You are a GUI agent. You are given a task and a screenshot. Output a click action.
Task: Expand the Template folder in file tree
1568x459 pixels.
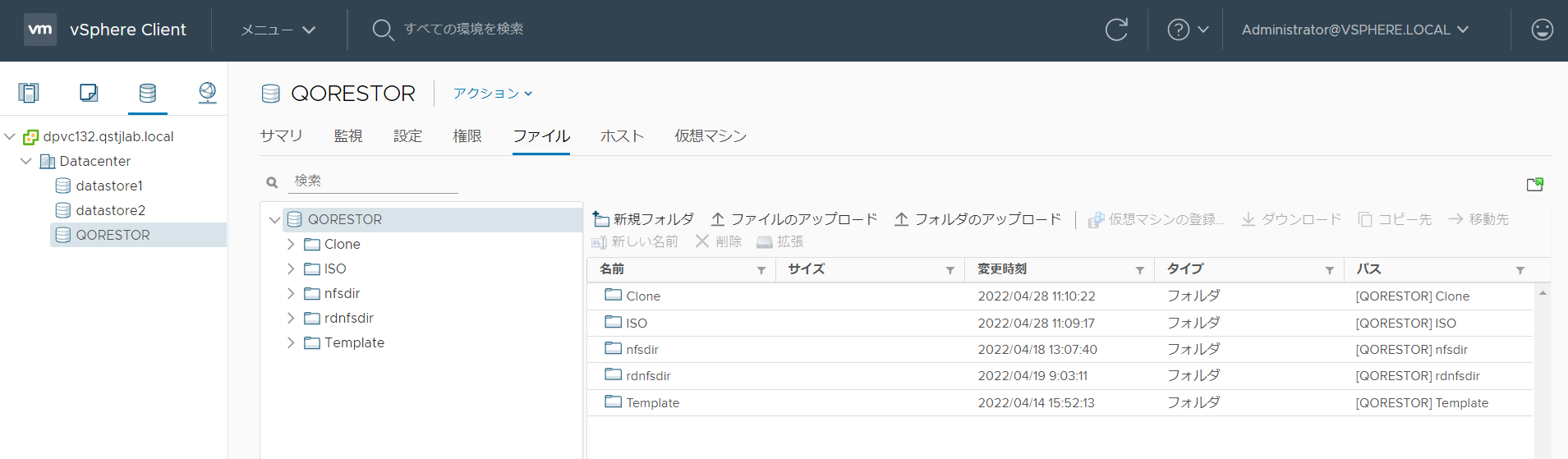[291, 342]
